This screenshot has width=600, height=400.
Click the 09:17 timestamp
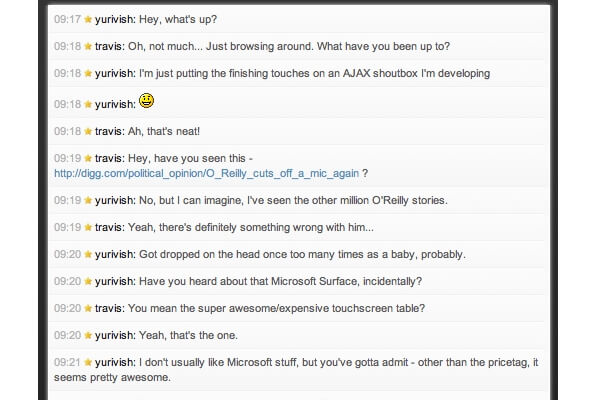click(67, 19)
